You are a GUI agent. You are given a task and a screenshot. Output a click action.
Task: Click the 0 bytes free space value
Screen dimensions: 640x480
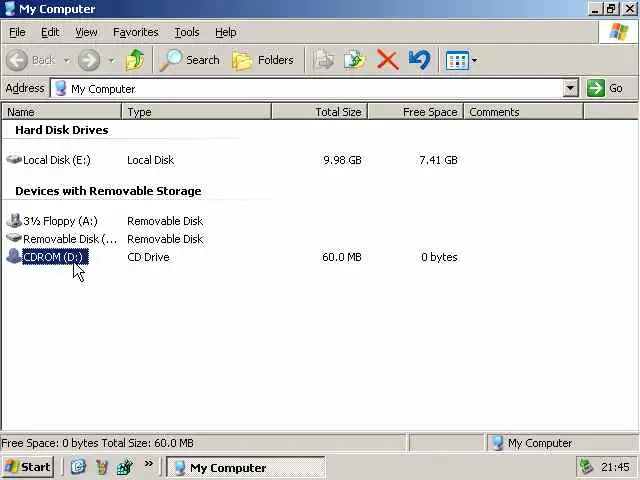pos(439,257)
